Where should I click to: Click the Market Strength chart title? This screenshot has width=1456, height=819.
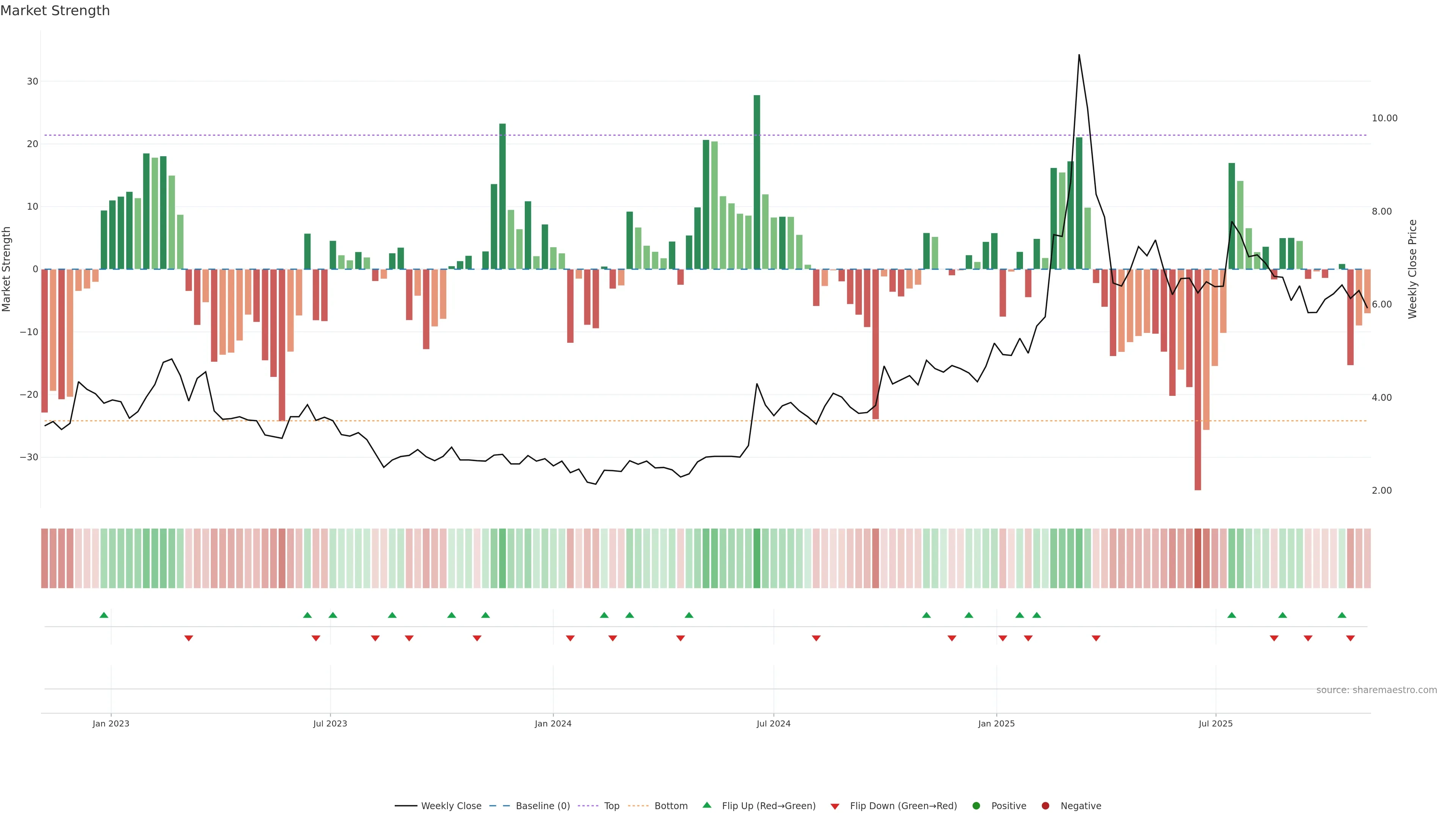click(55, 11)
